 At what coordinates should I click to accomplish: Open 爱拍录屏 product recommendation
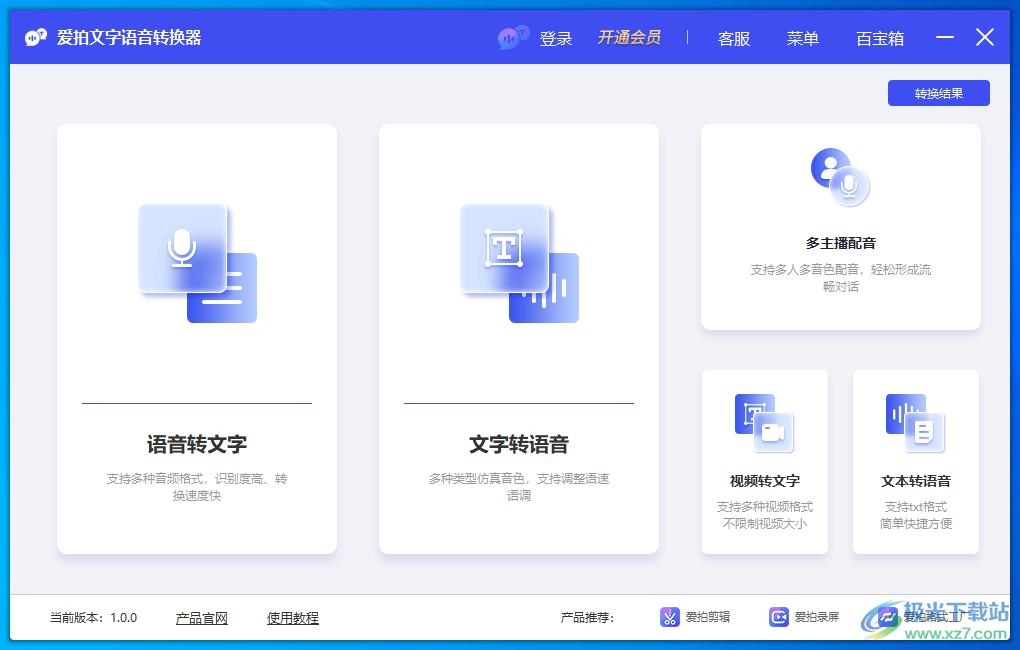[x=817, y=617]
